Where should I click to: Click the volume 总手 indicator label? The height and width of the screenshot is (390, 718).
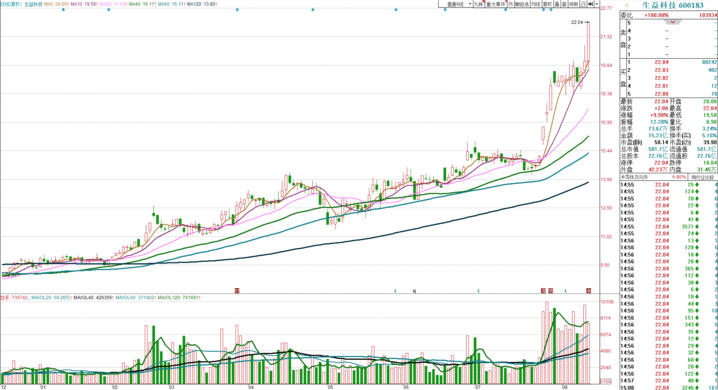14,298
